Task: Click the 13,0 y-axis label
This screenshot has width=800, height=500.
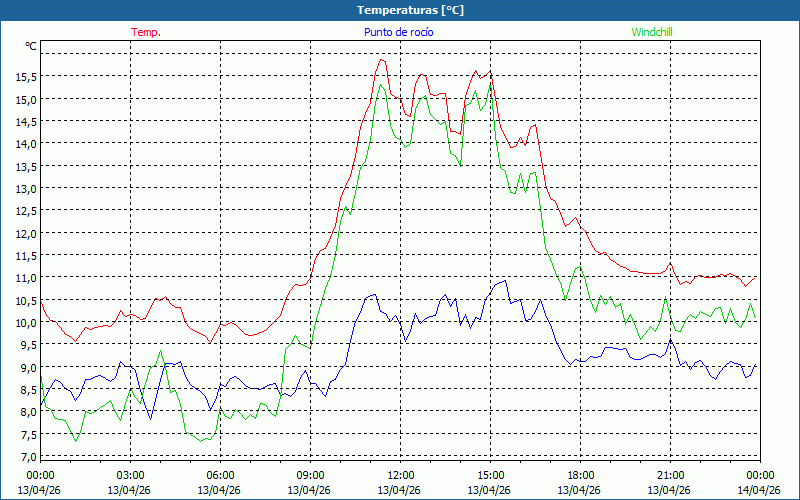Action: [26, 188]
